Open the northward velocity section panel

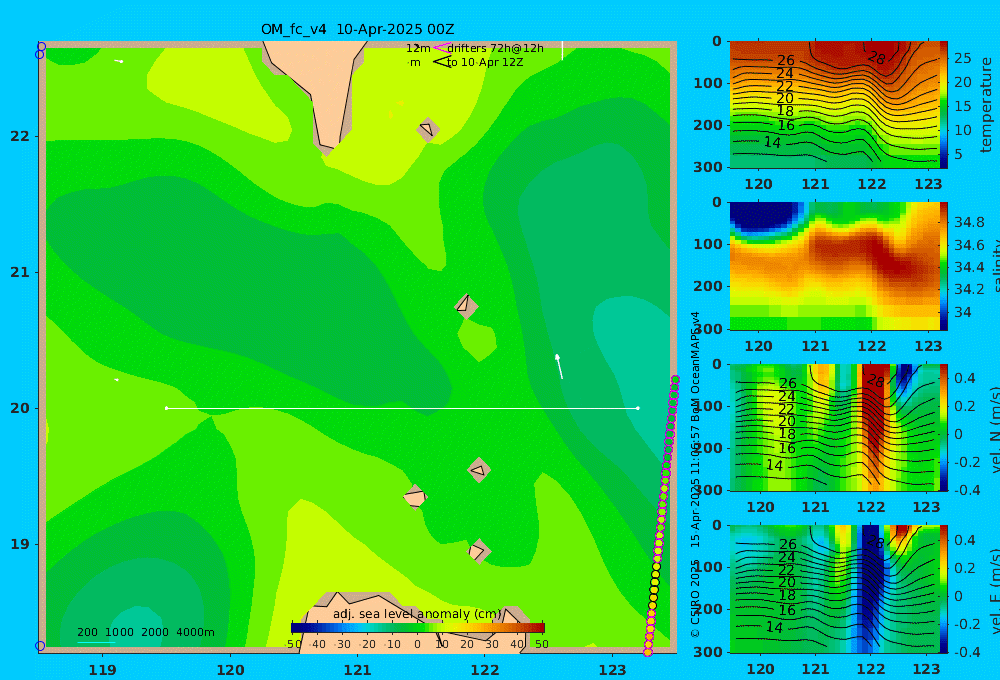coord(835,427)
